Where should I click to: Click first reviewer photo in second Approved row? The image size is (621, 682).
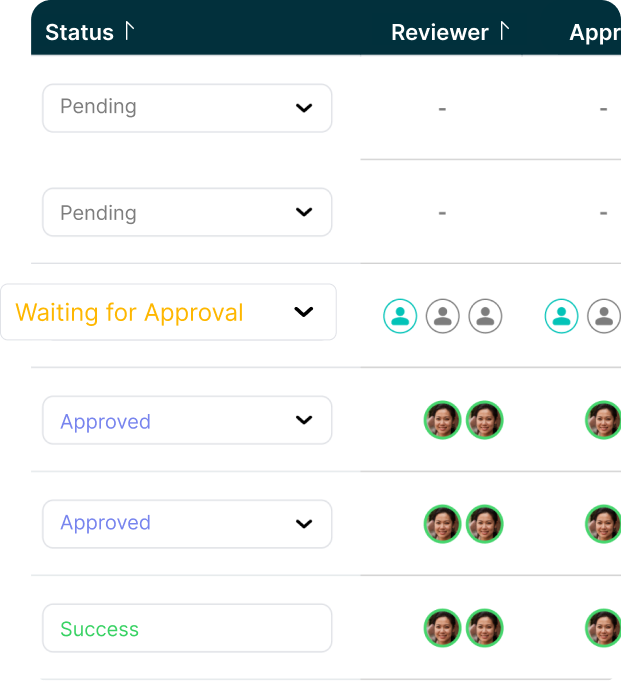pyautogui.click(x=442, y=524)
